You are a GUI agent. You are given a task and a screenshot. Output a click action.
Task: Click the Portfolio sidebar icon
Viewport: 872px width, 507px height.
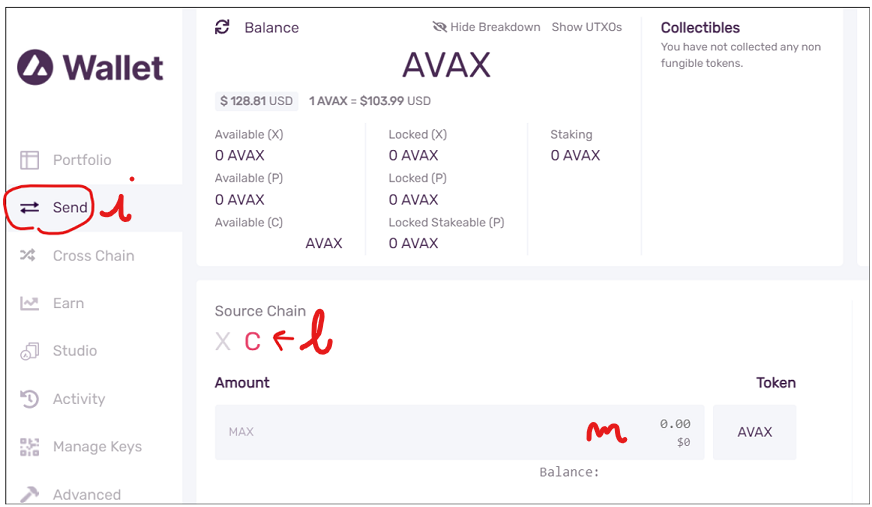pyautogui.click(x=29, y=160)
